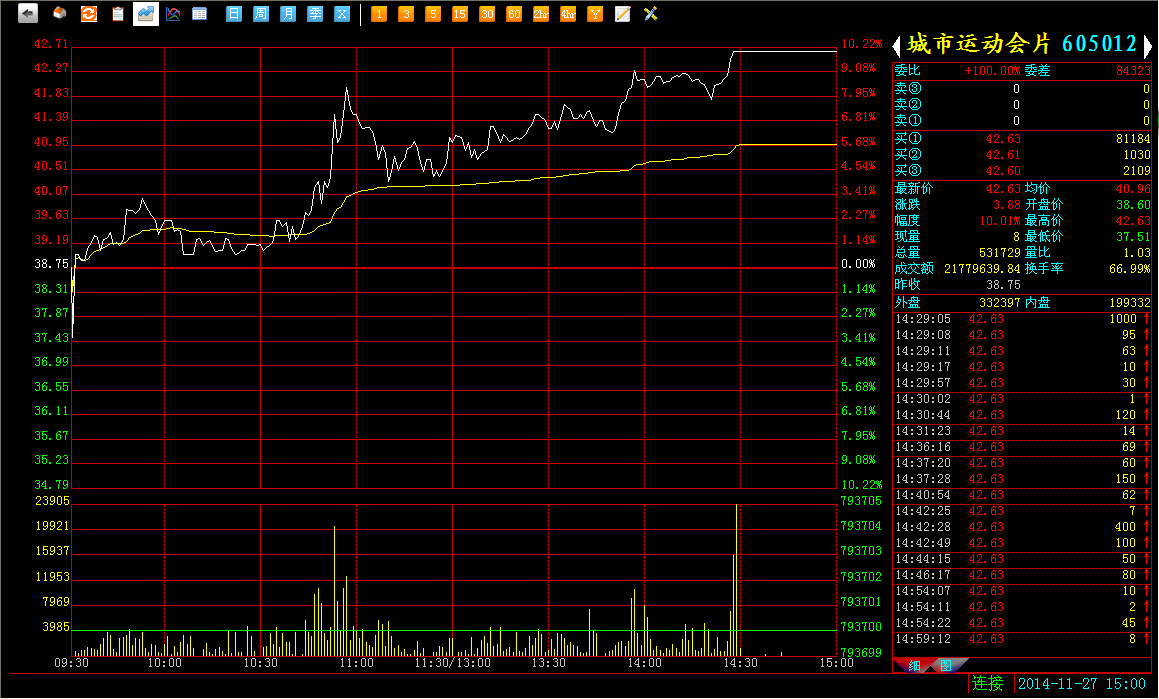Refresh data with the orange arrows icon
Viewport: 1159px width, 699px height.
tap(89, 13)
